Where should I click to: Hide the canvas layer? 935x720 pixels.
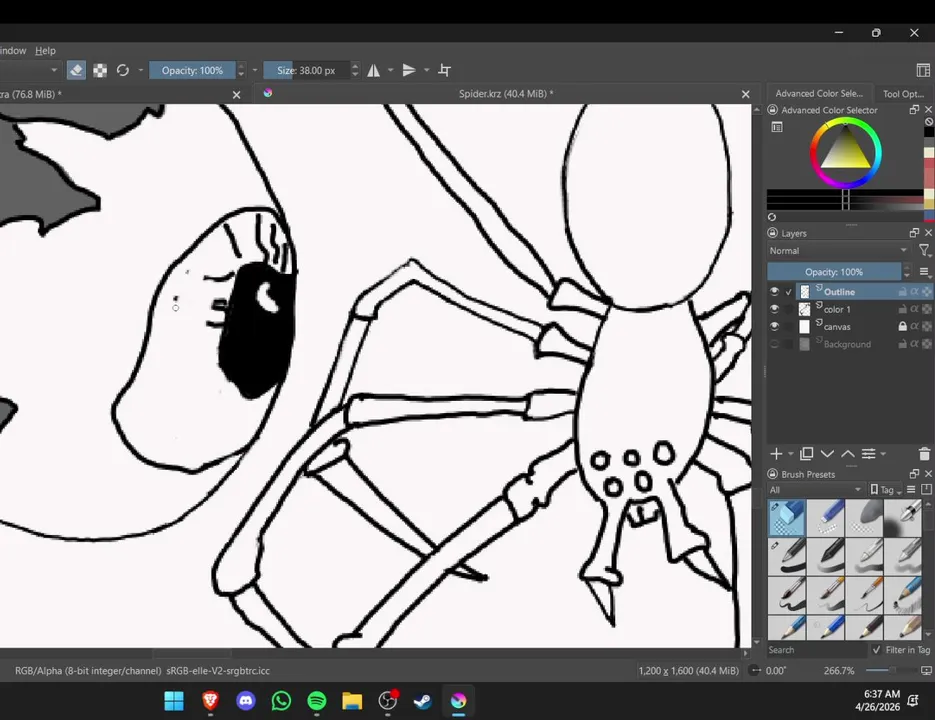[x=775, y=326]
